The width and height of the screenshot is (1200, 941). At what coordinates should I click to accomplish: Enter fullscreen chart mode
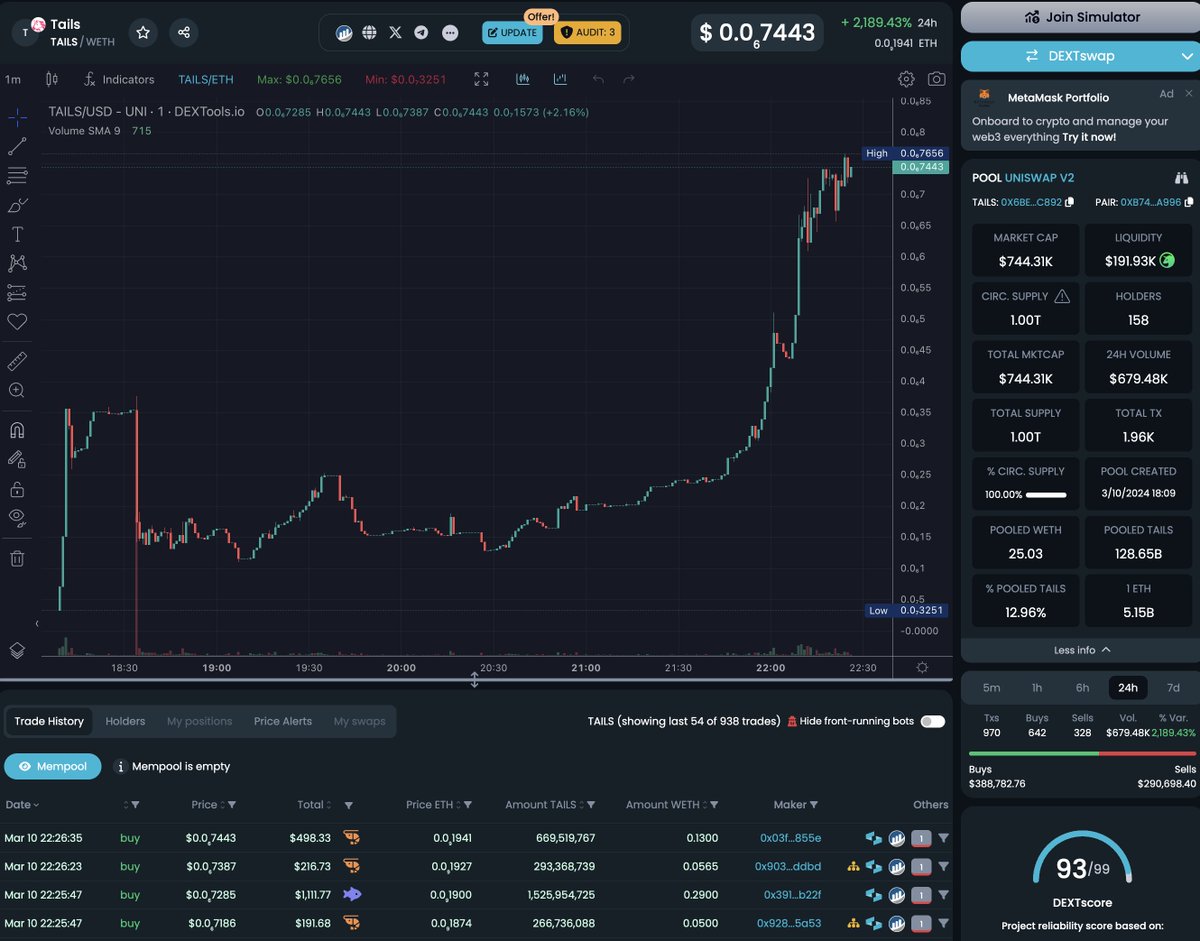[x=482, y=79]
